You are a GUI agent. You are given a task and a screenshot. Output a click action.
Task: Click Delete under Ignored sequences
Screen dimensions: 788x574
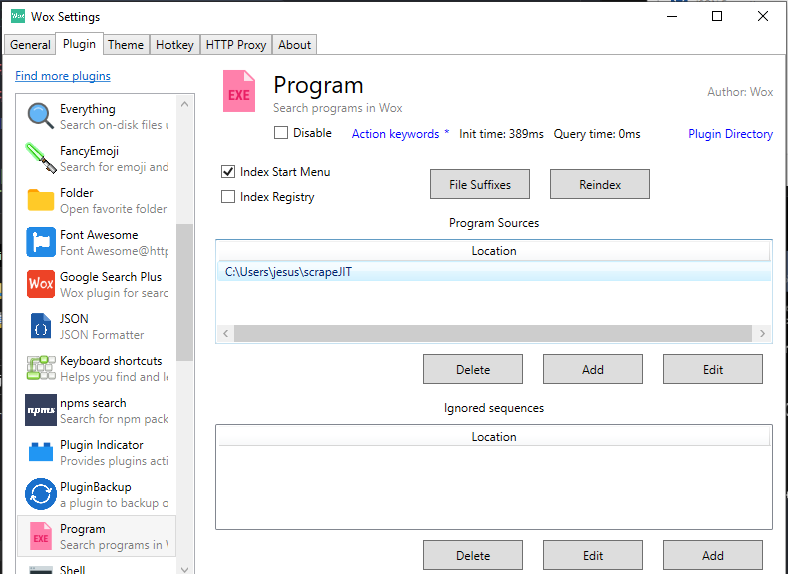472,555
